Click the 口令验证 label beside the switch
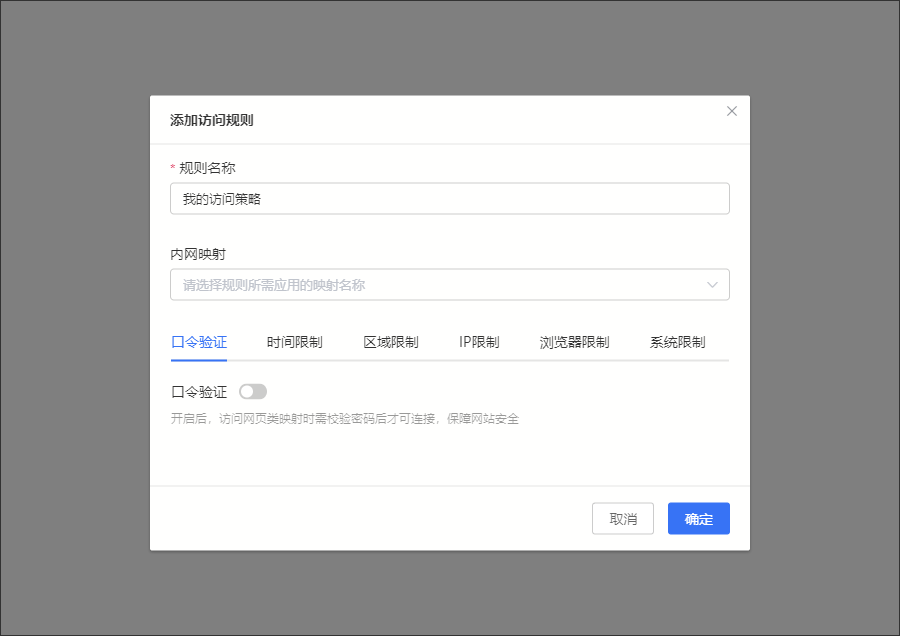 point(199,392)
